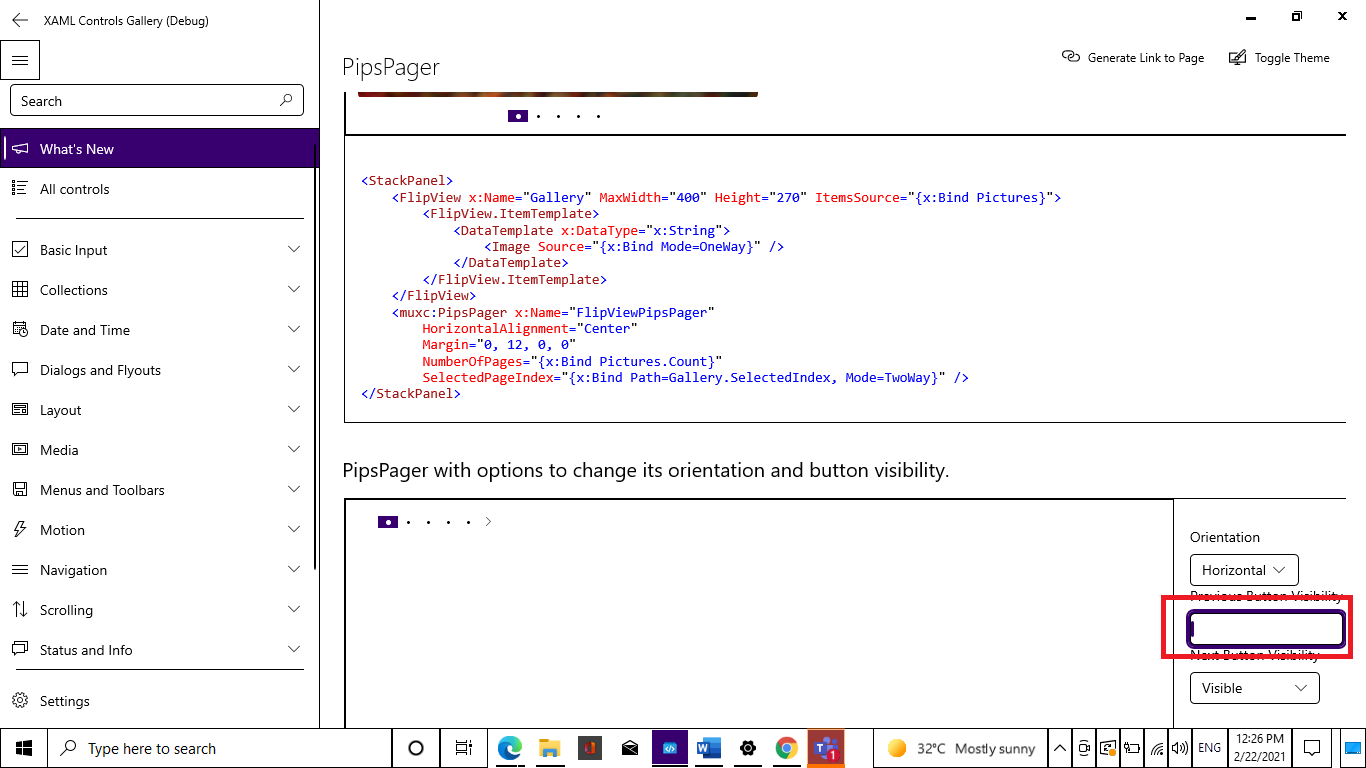
Task: Click the Date and Time calendar icon
Action: tap(20, 329)
